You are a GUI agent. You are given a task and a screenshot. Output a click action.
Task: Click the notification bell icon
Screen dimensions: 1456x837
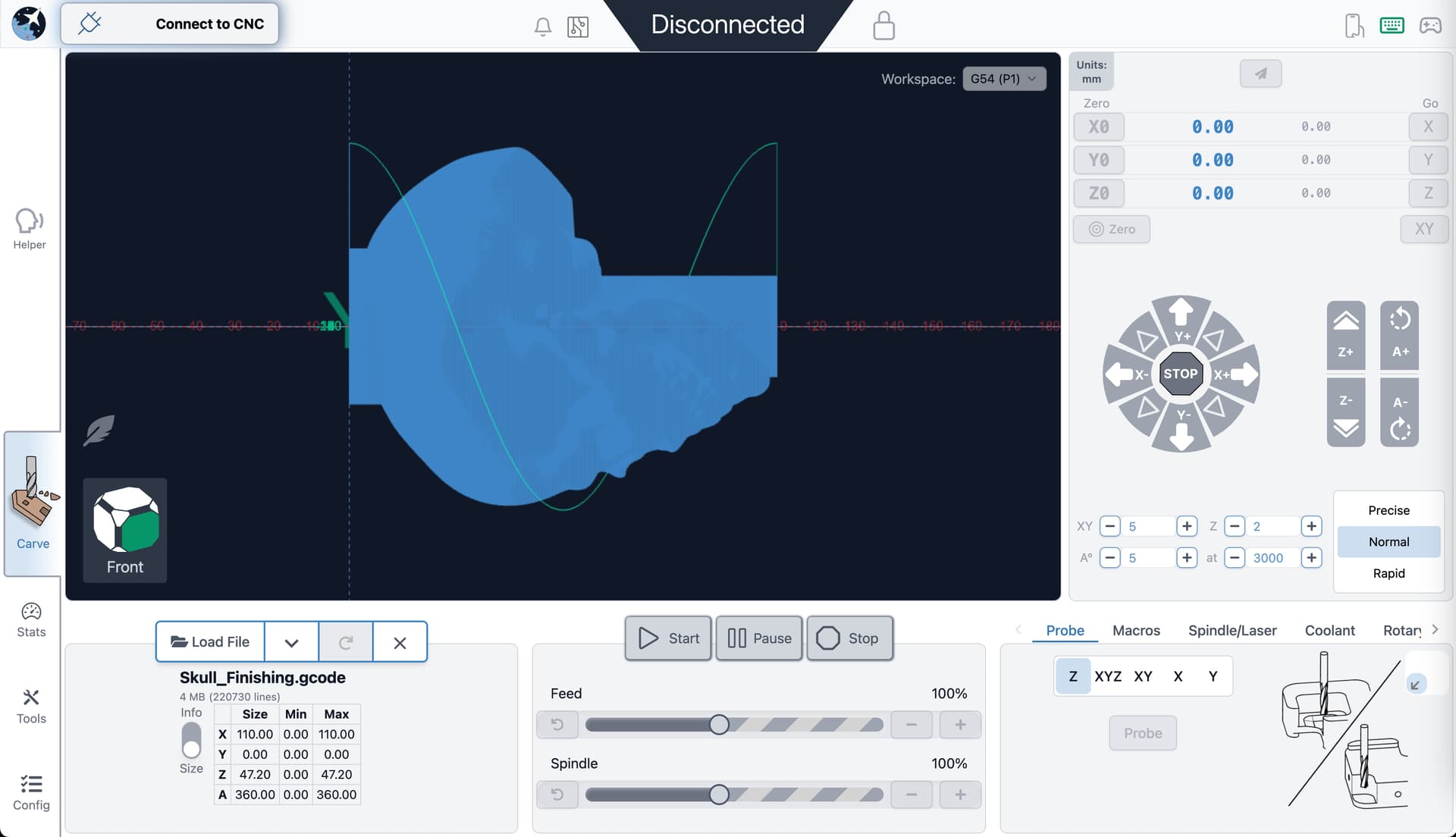point(542,27)
